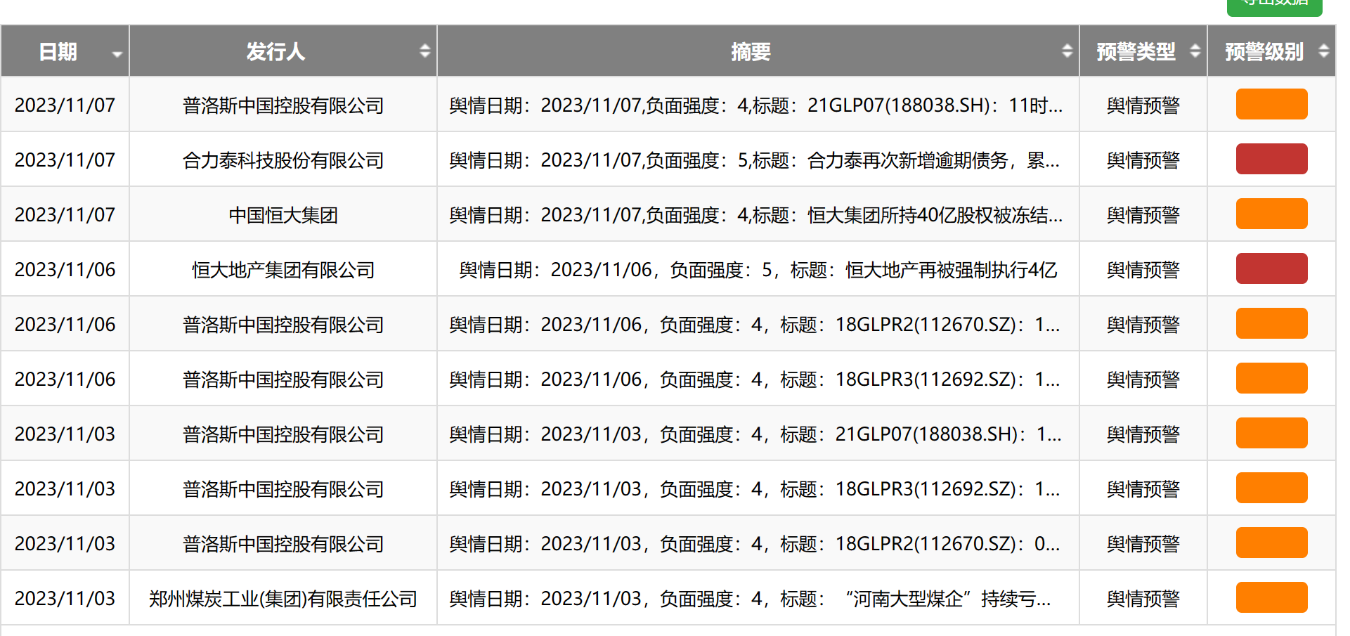Select issuer 合力泰科技股份有限公司

(x=283, y=160)
